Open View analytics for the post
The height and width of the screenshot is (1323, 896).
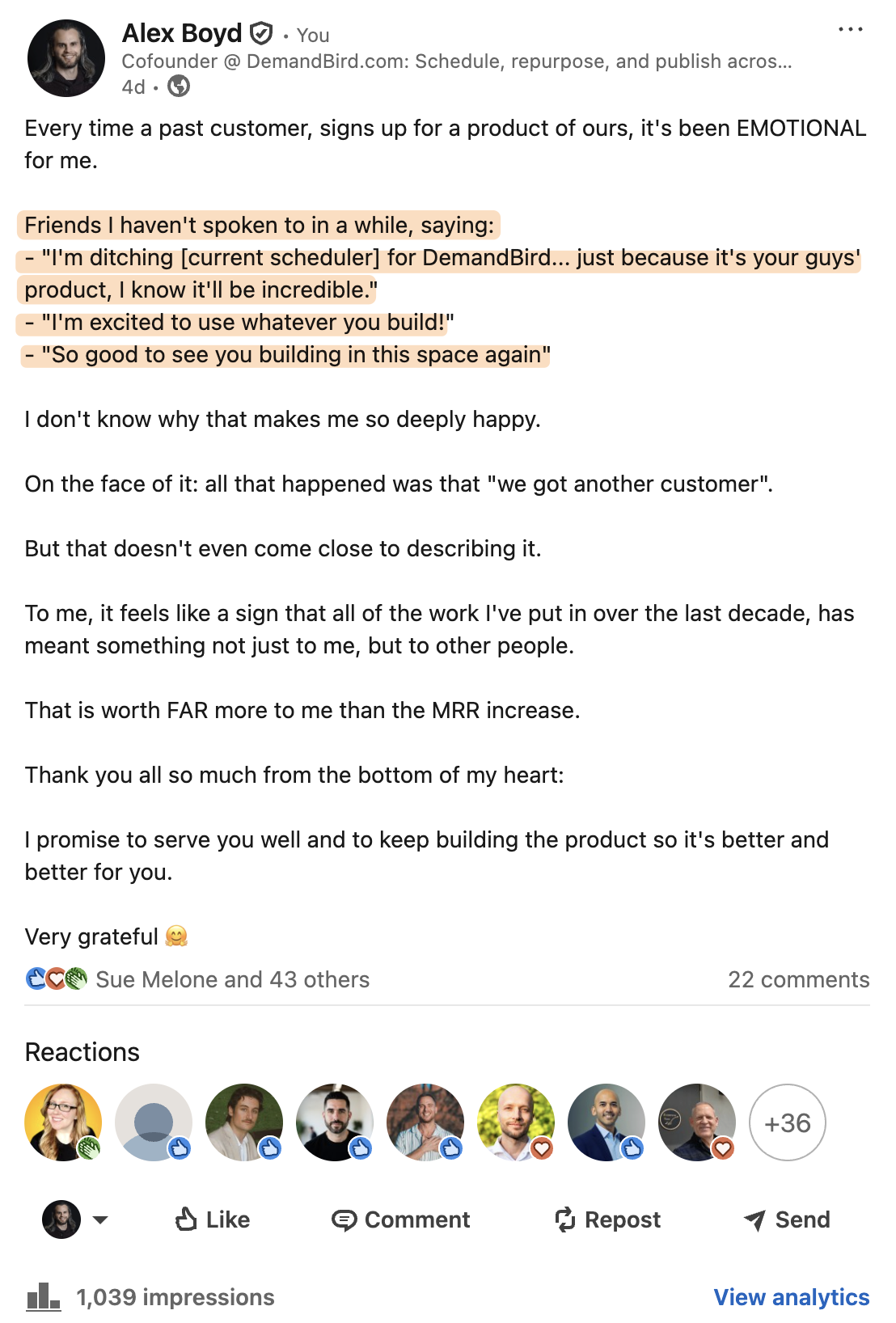791,1297
